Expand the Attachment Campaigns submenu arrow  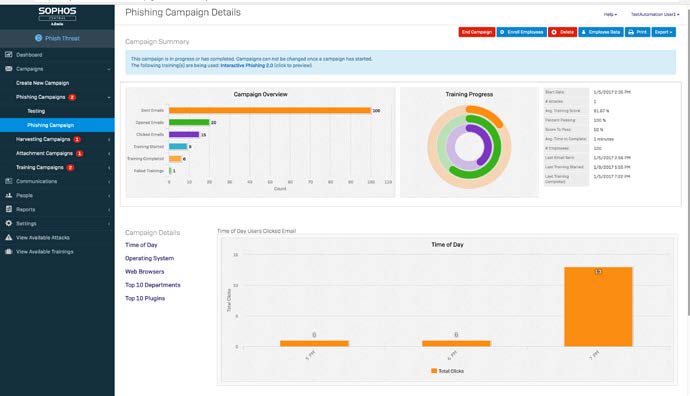click(109, 154)
